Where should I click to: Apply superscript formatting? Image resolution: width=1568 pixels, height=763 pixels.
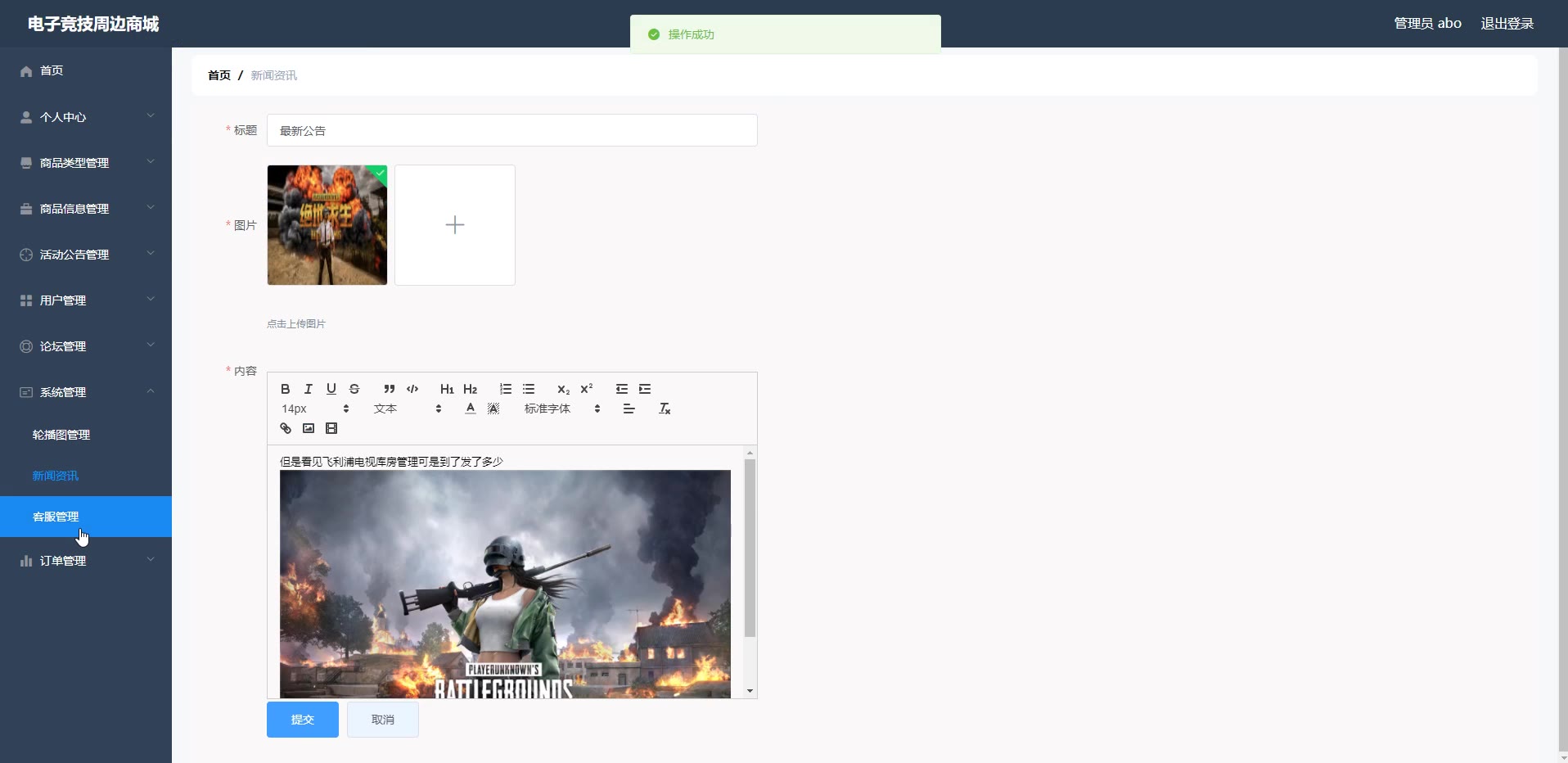click(x=587, y=389)
